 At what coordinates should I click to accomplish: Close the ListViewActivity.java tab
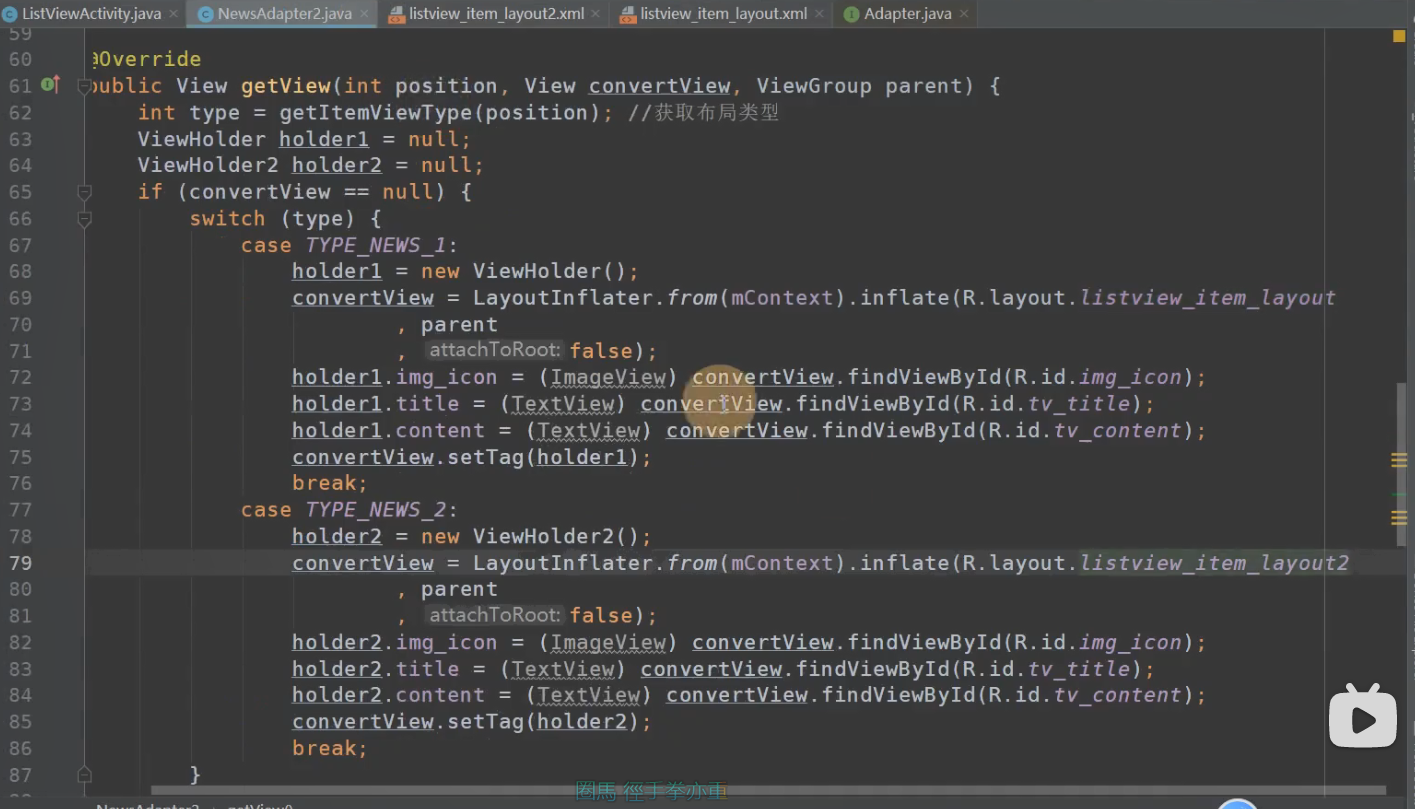(x=174, y=14)
